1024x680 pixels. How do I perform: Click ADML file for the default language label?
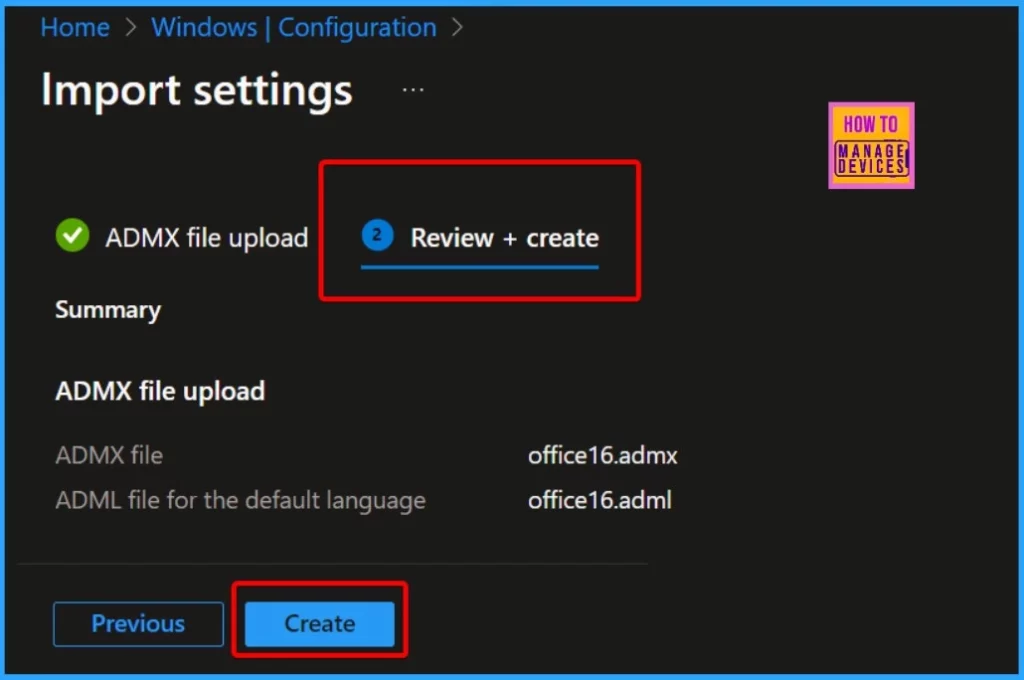(x=240, y=501)
